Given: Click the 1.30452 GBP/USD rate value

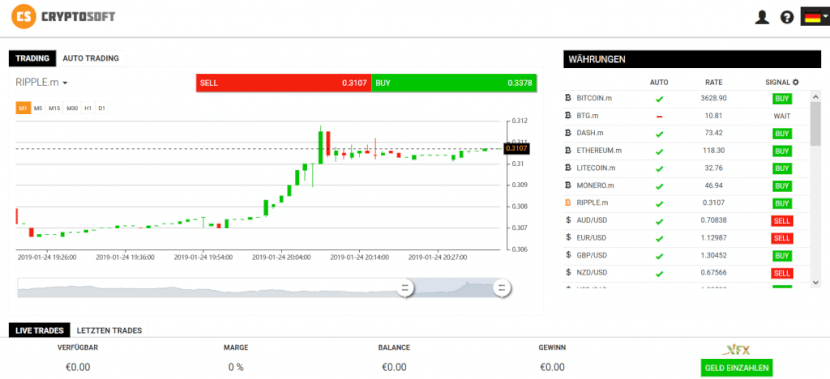Looking at the screenshot, I should (x=714, y=255).
